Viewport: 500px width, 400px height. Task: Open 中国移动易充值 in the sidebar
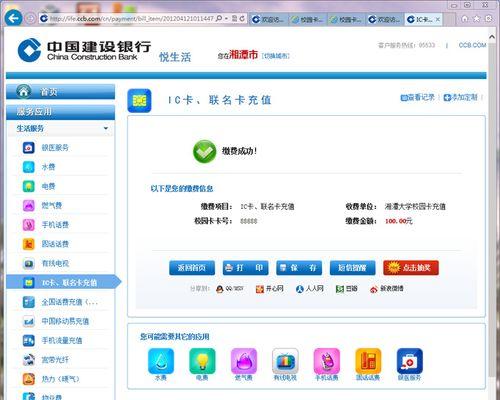[x=65, y=321]
